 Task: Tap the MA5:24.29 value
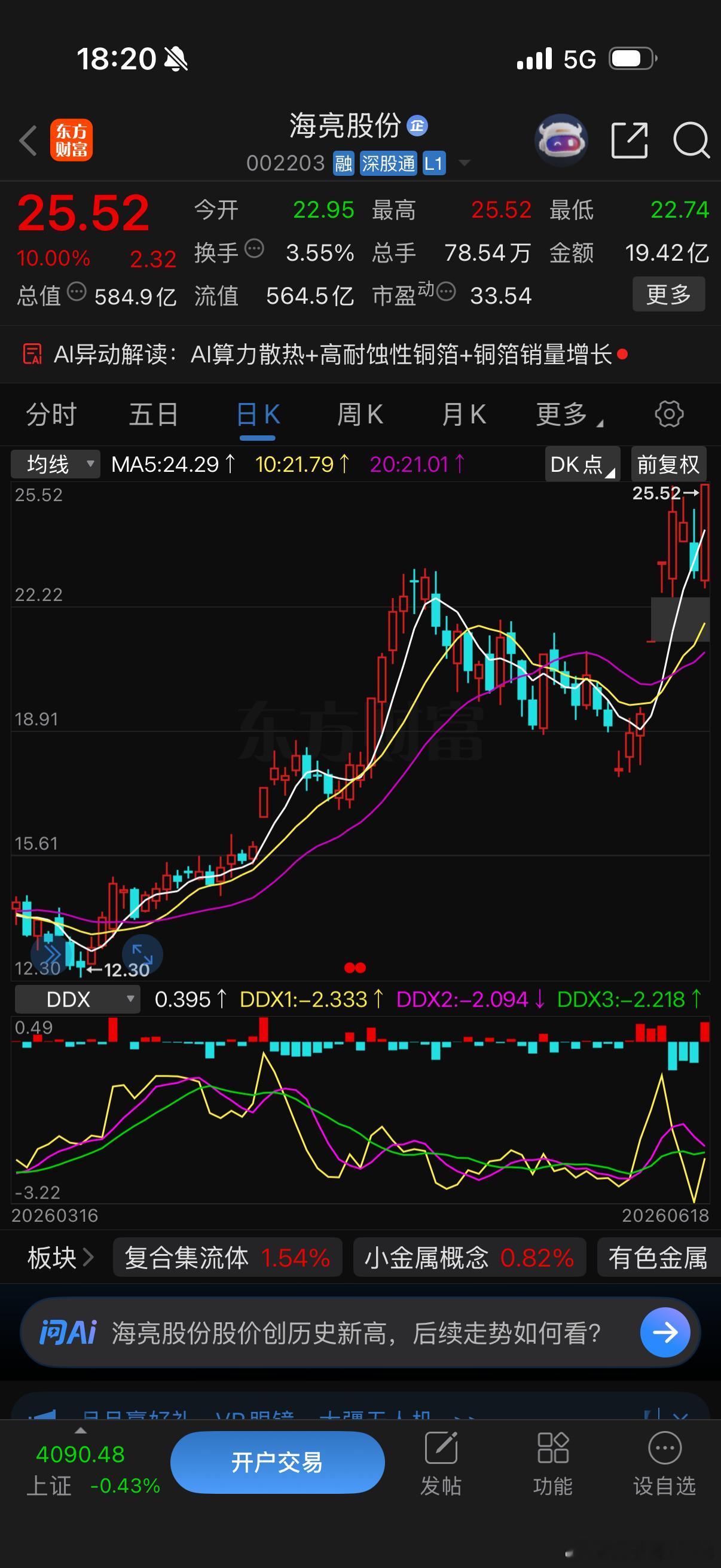pos(173,465)
